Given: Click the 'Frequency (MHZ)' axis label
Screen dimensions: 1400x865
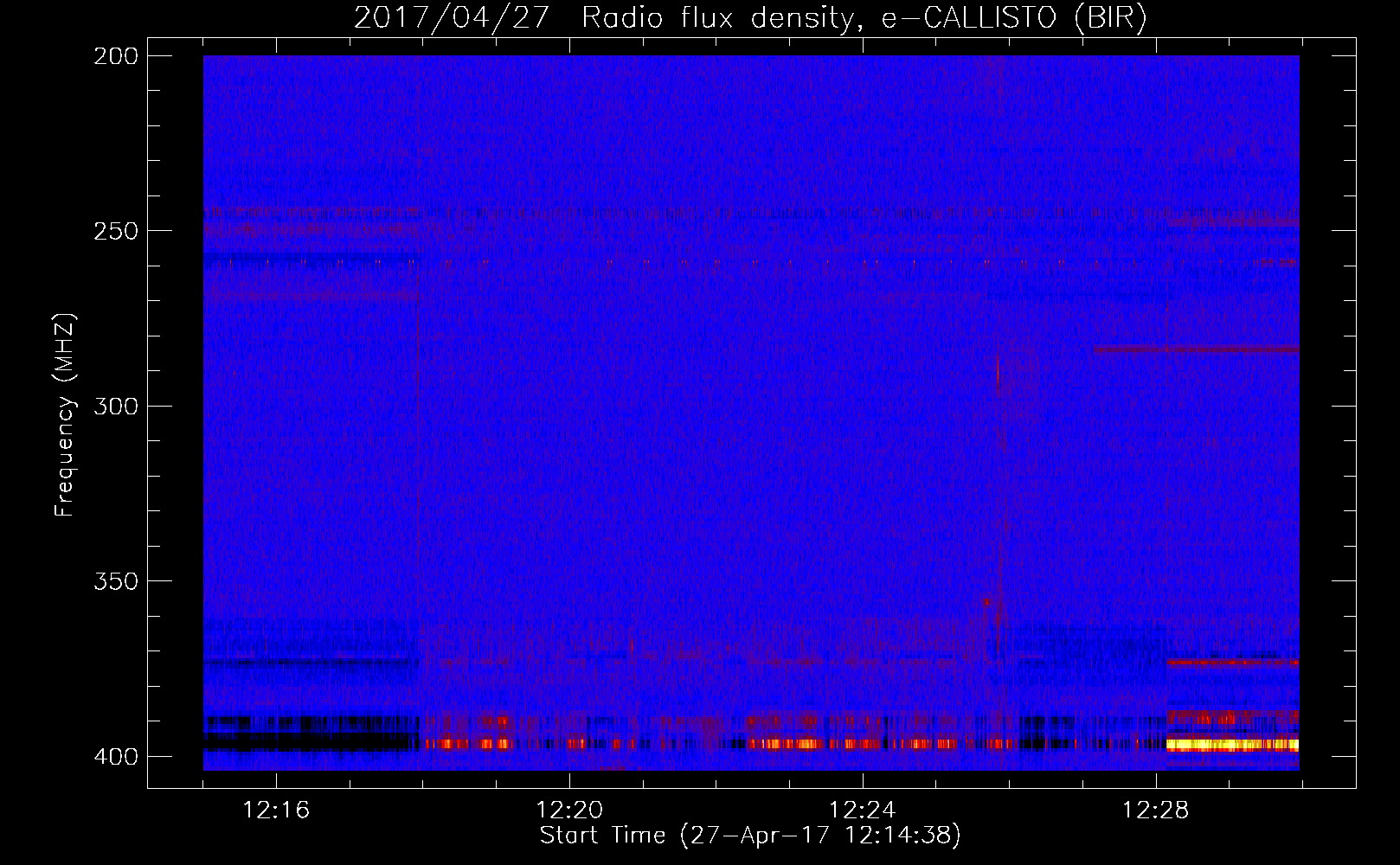Looking at the screenshot, I should point(65,414).
